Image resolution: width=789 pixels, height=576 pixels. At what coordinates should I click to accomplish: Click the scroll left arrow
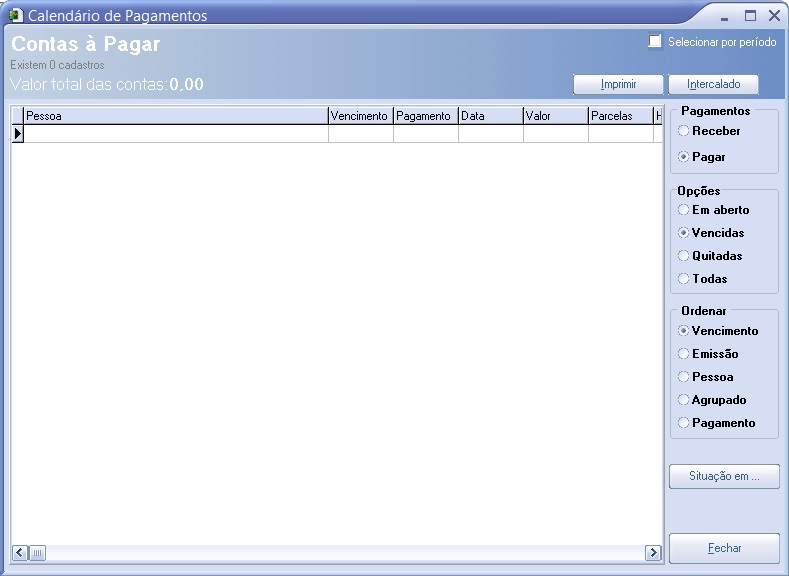click(x=19, y=553)
